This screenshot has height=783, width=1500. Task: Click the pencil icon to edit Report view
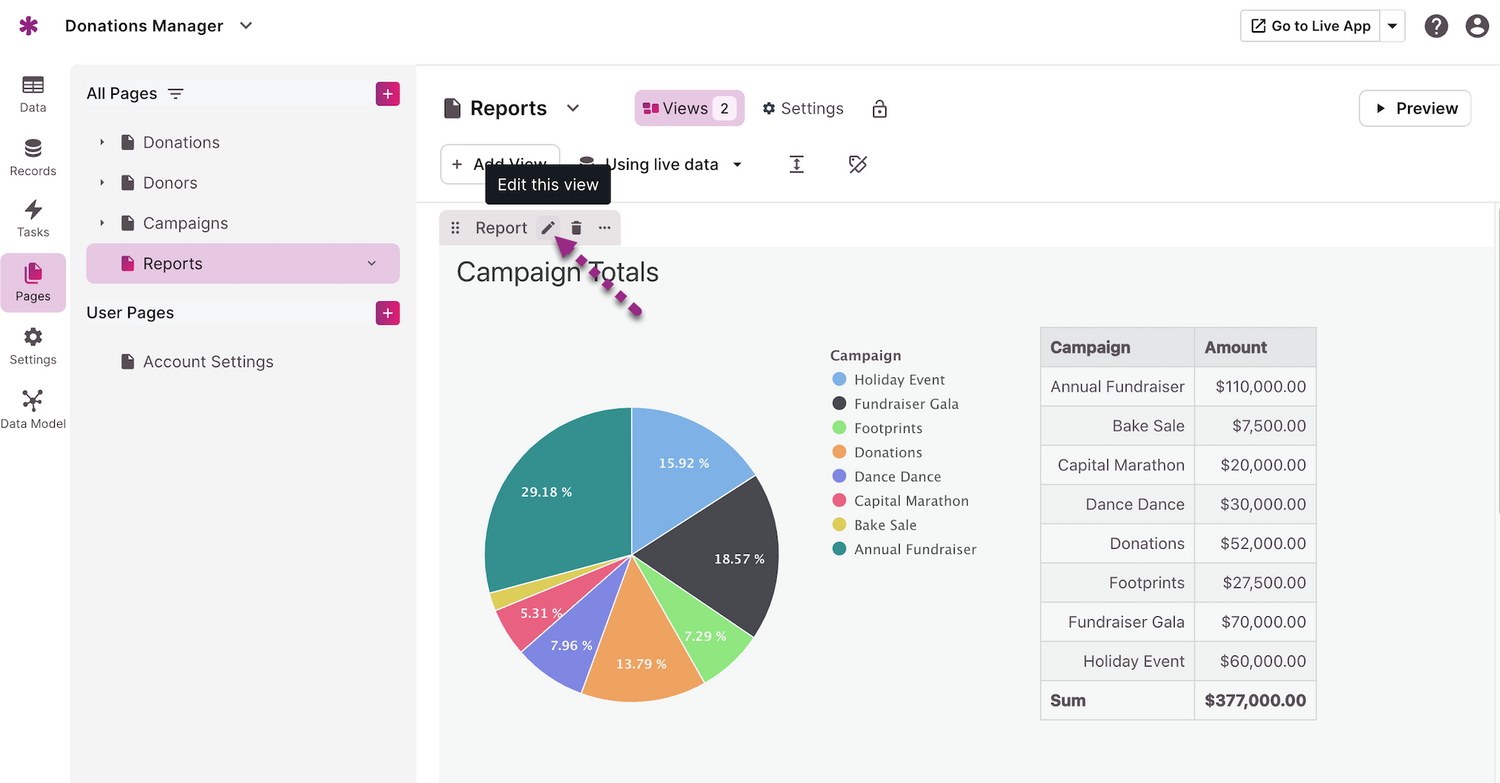547,228
